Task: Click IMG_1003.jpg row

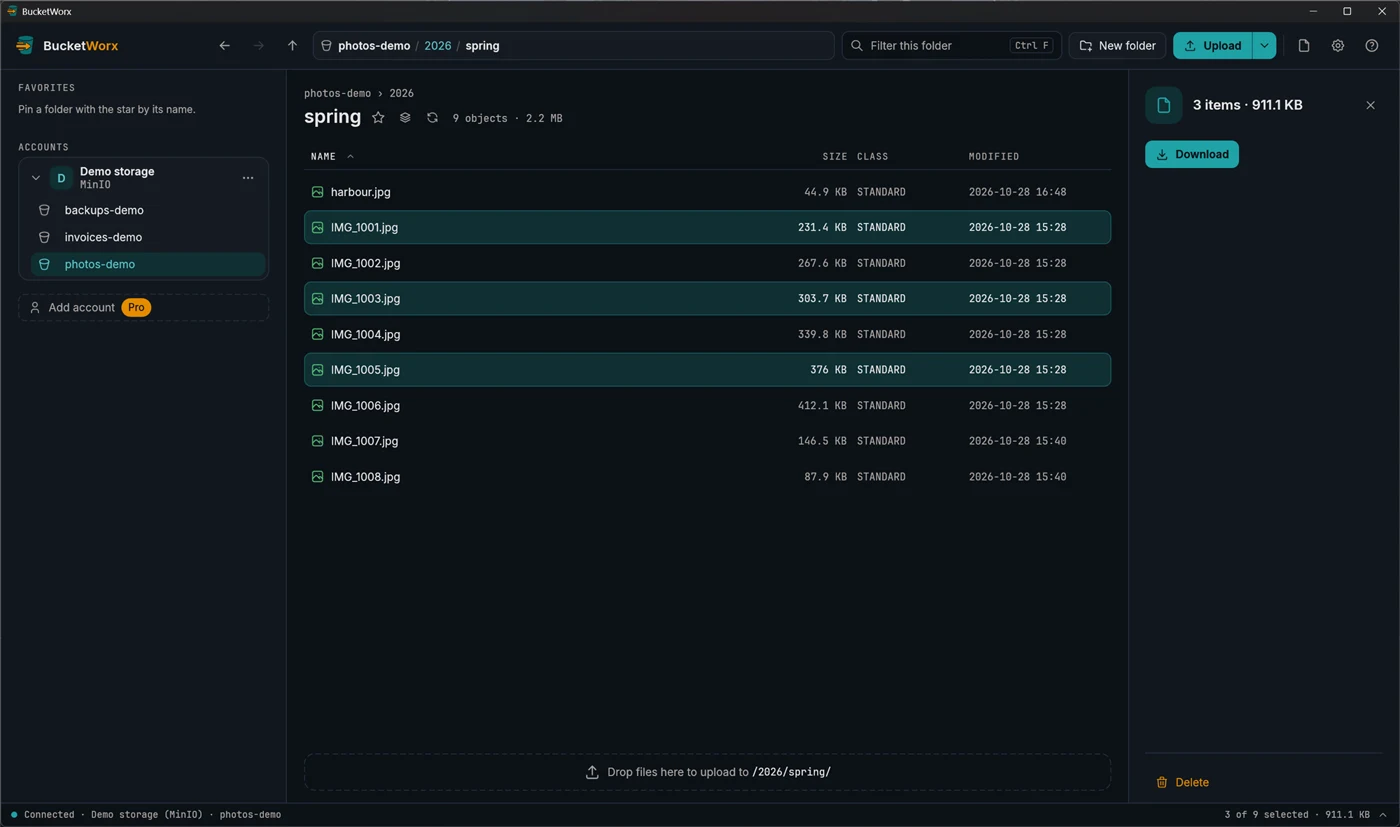Action: coord(707,298)
